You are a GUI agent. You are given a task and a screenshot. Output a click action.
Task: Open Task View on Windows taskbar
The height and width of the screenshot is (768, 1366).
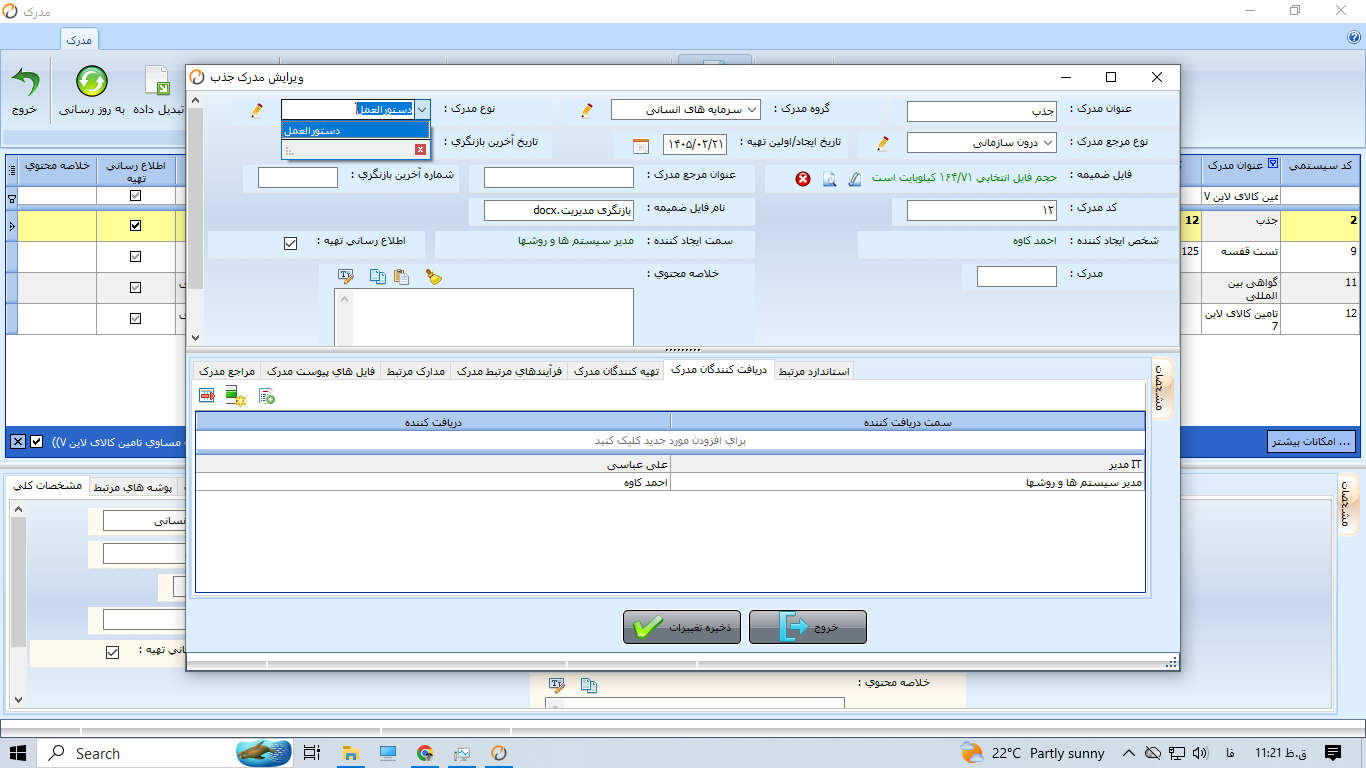click(311, 753)
